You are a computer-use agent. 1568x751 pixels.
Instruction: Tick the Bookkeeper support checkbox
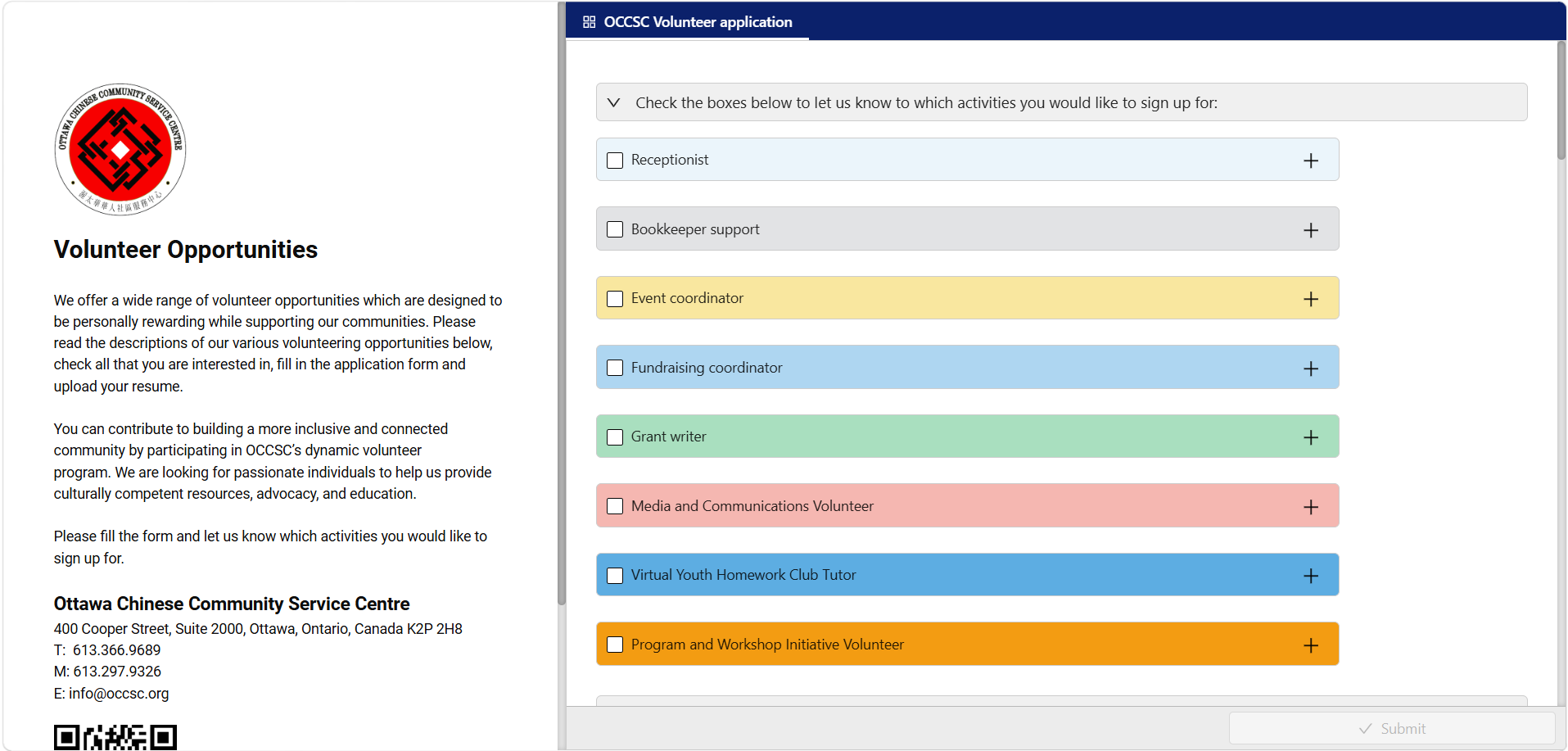pos(615,229)
